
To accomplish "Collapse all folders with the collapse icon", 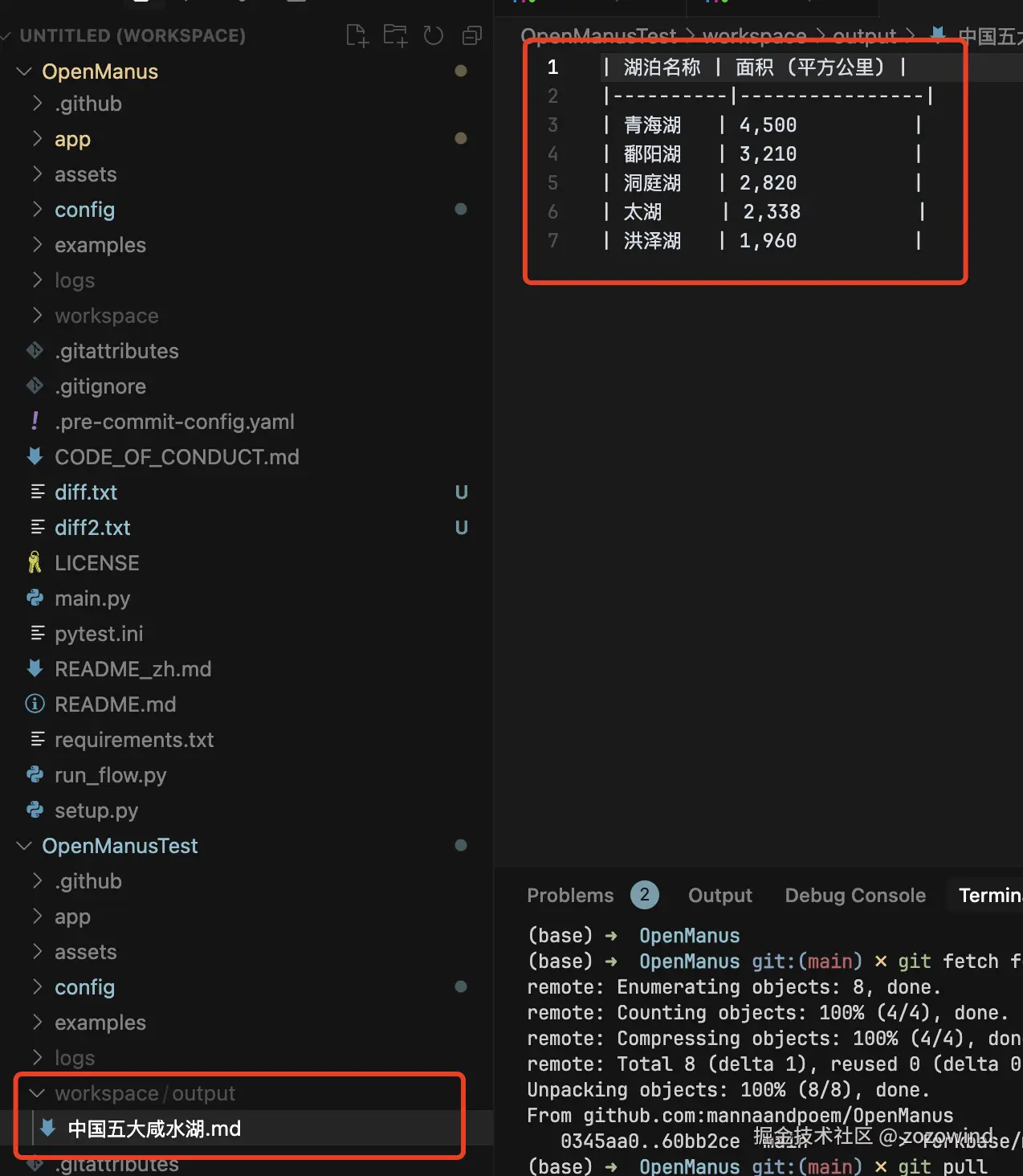I will [472, 35].
